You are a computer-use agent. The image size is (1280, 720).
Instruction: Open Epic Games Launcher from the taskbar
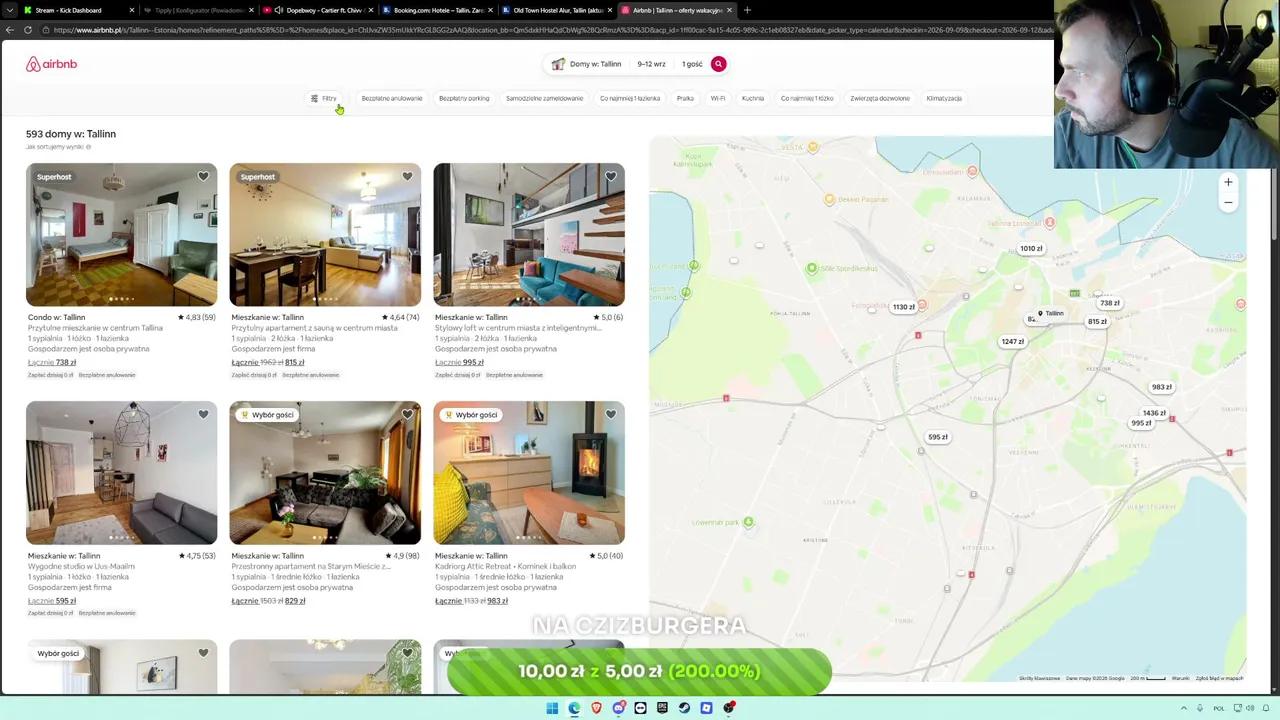click(x=662, y=708)
